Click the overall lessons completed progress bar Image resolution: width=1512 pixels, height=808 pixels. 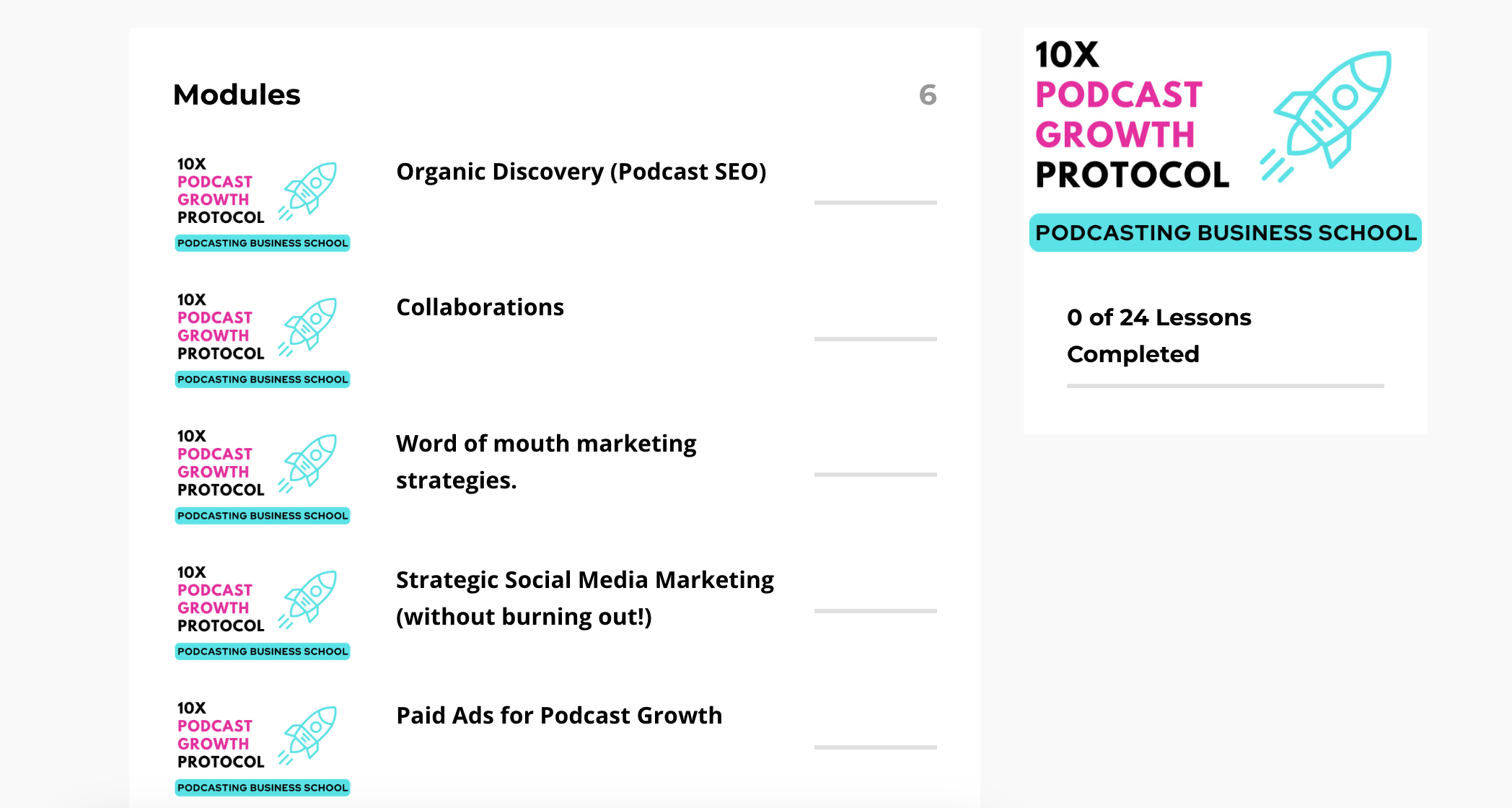tap(1225, 386)
